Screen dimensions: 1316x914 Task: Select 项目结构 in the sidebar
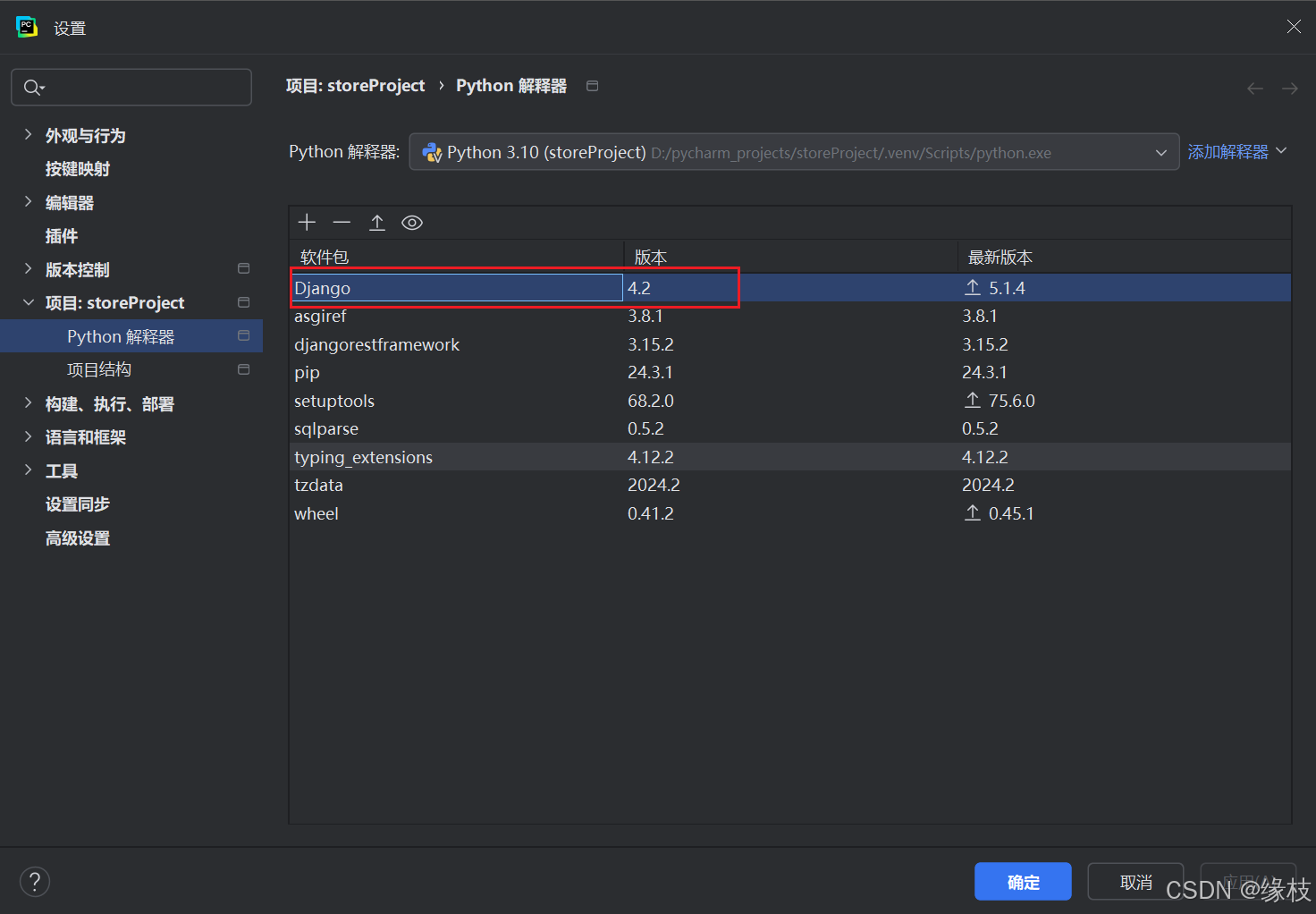[x=99, y=369]
